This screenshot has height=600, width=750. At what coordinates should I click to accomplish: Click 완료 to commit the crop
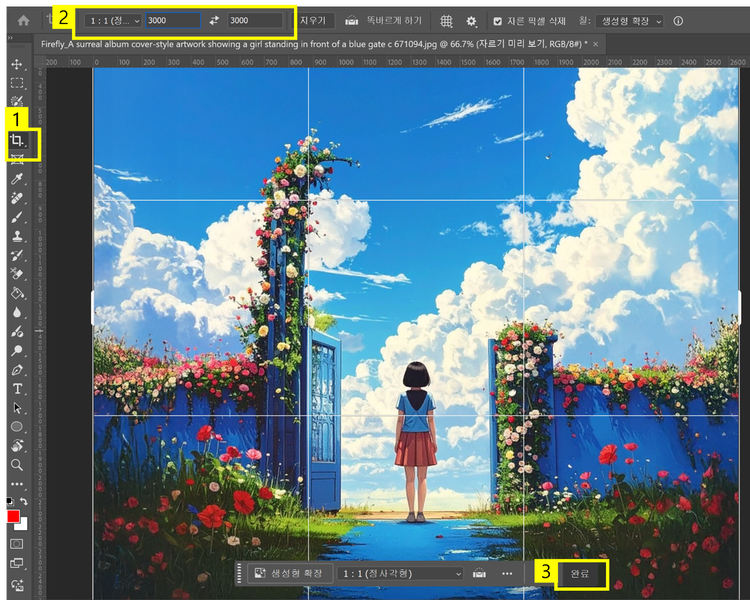pos(579,573)
